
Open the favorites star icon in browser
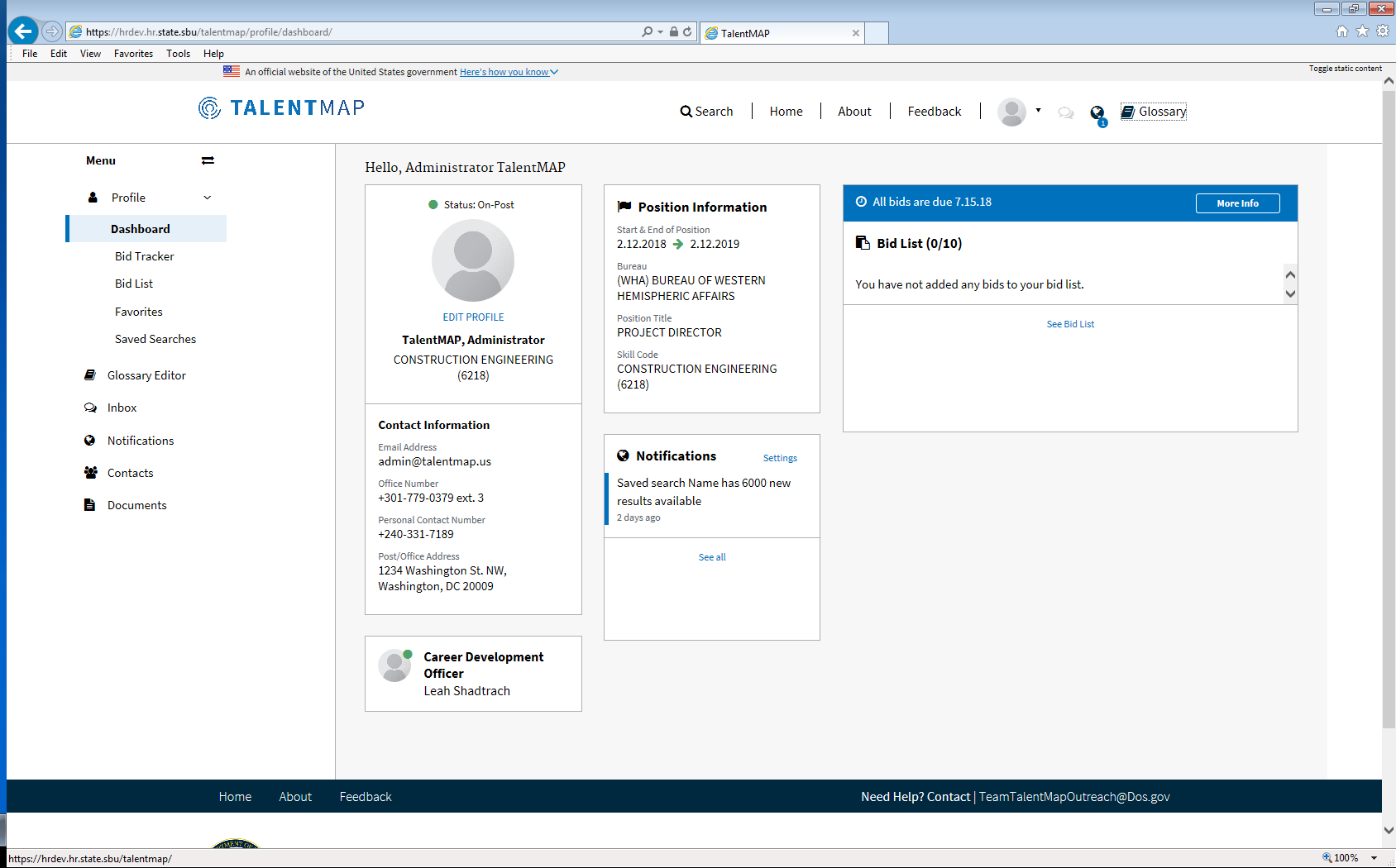1362,31
